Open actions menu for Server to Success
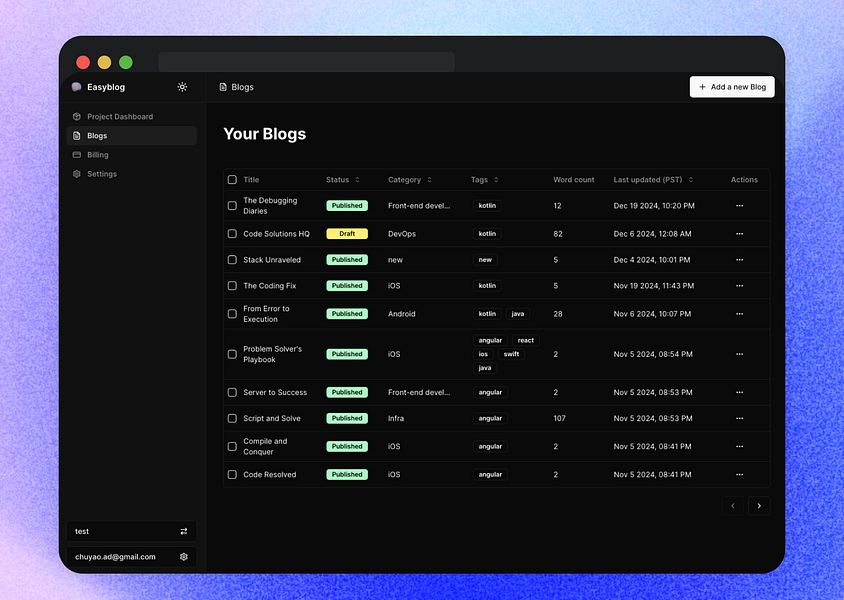Viewport: 844px width, 600px height. 740,392
